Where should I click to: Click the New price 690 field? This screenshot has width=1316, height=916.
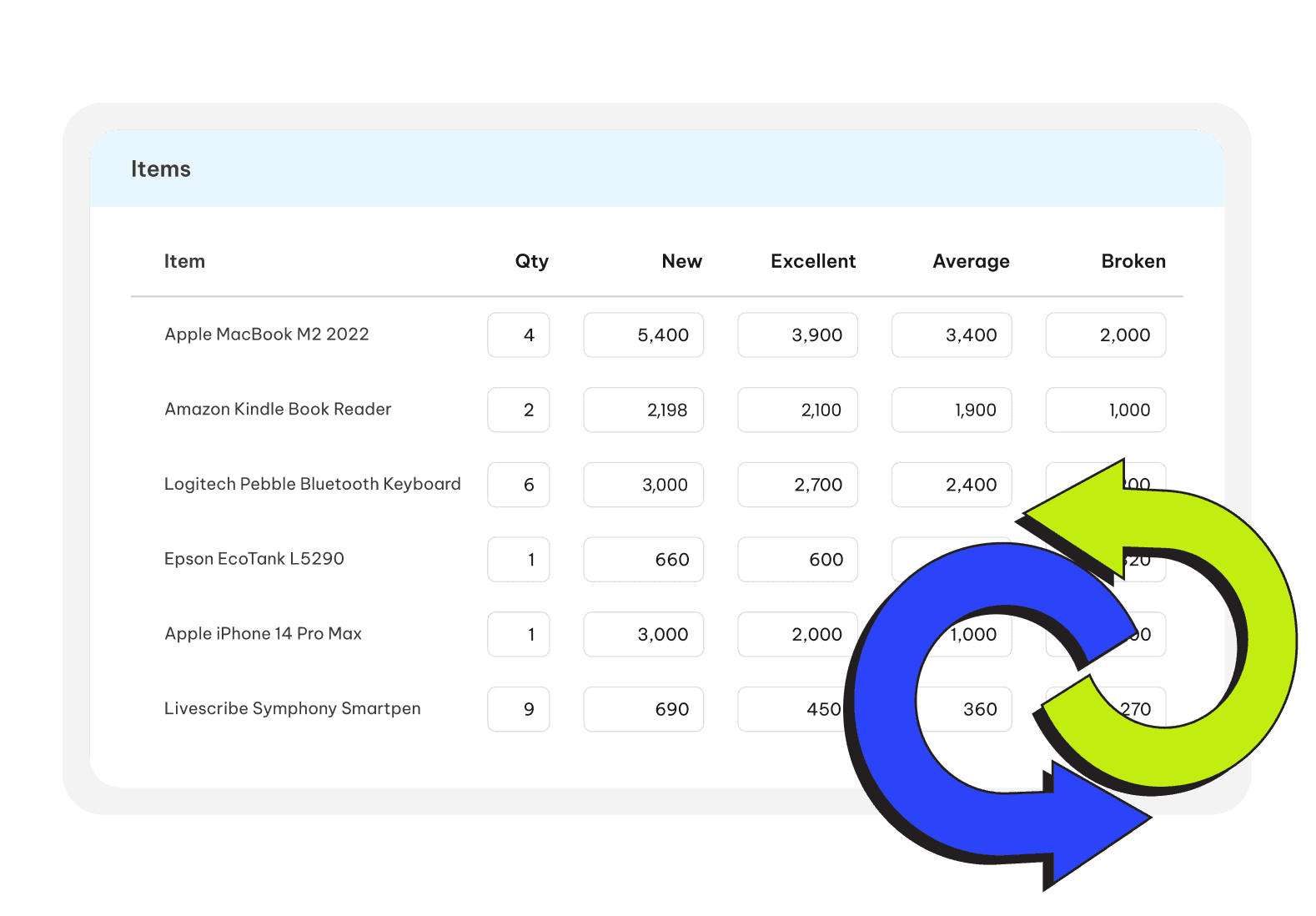click(x=644, y=709)
